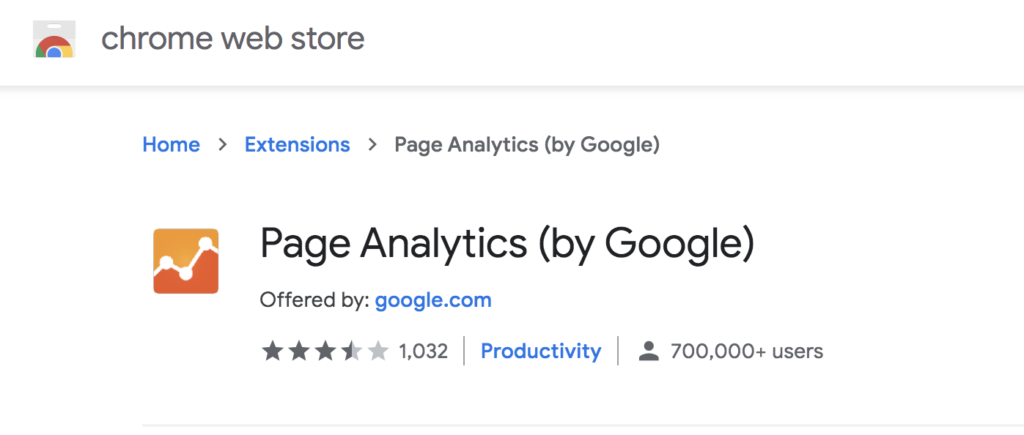Click the Offered by label text
The height and width of the screenshot is (435, 1024).
(315, 300)
